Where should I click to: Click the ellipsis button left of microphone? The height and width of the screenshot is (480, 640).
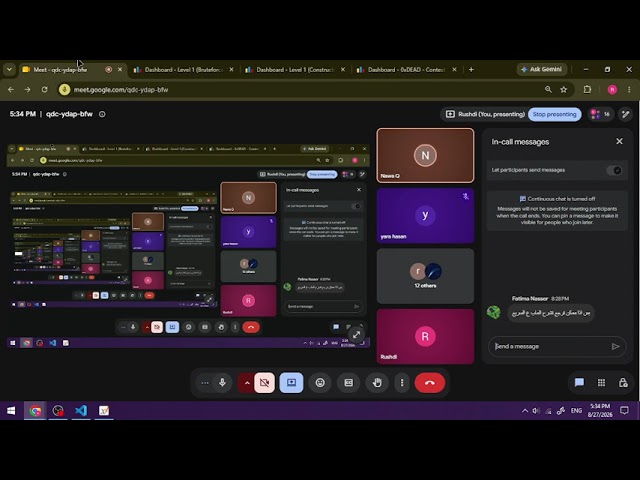pos(205,382)
